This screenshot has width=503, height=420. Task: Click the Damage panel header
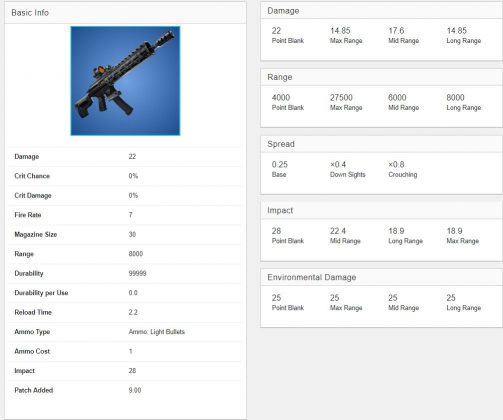pyautogui.click(x=381, y=11)
